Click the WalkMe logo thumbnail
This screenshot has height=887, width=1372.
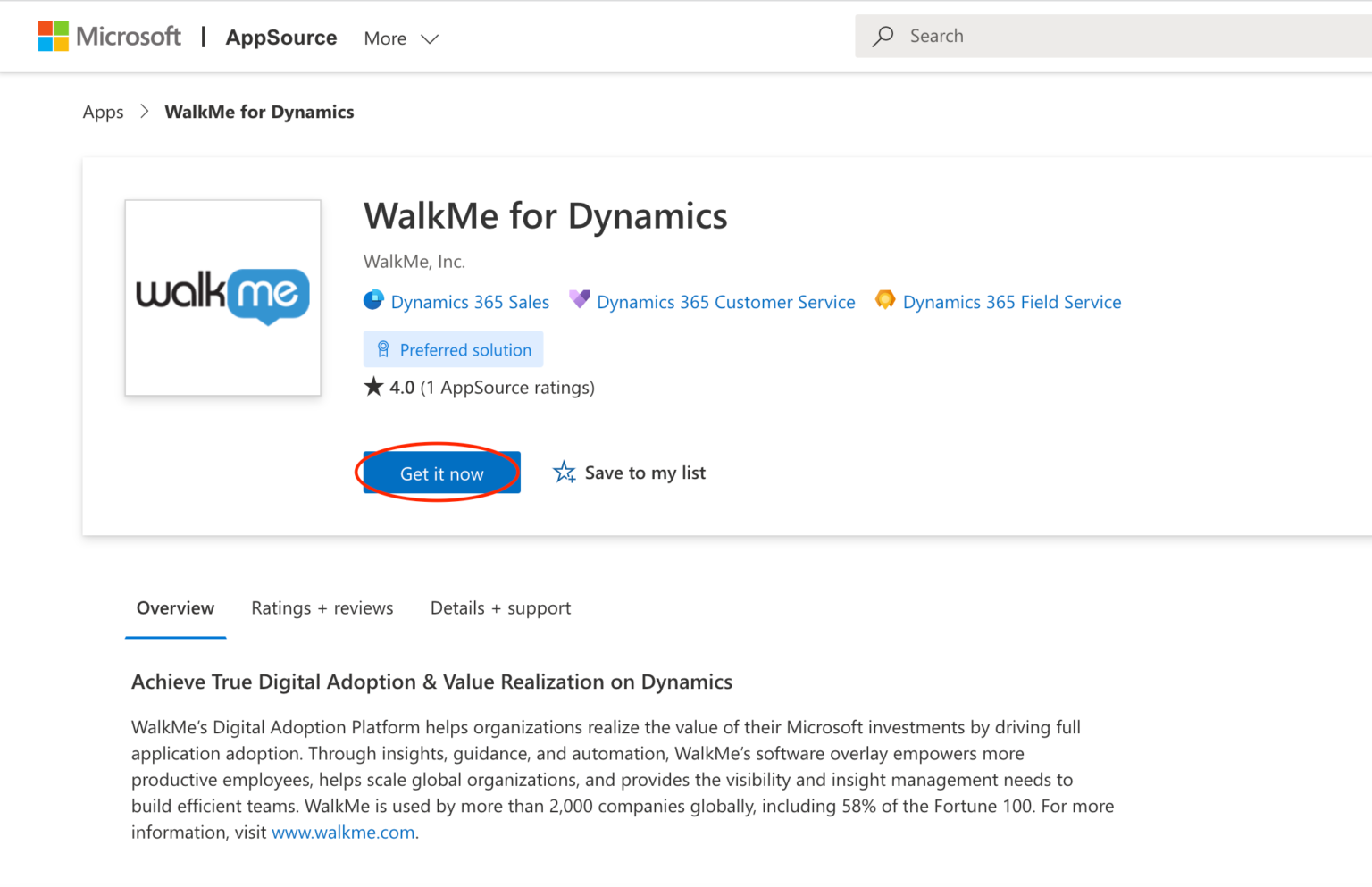[222, 297]
